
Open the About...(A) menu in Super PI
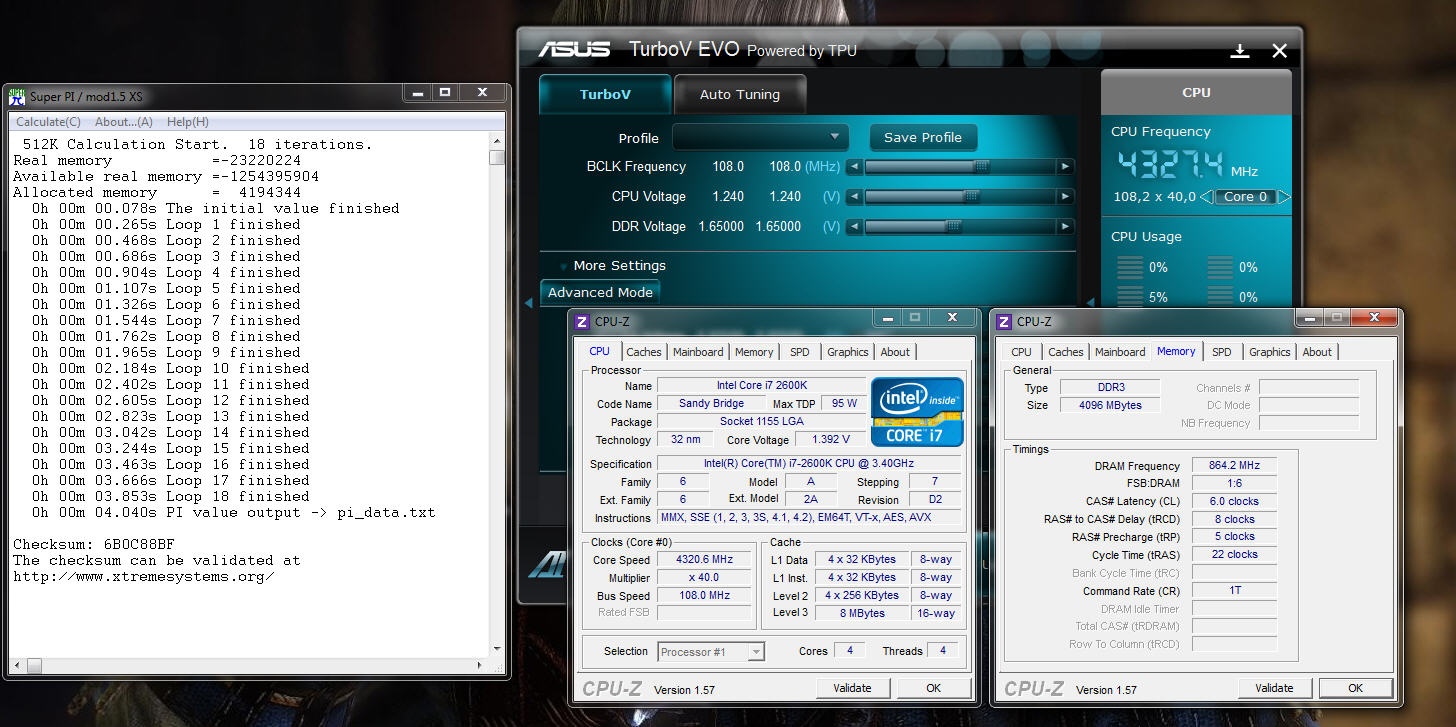[x=124, y=122]
